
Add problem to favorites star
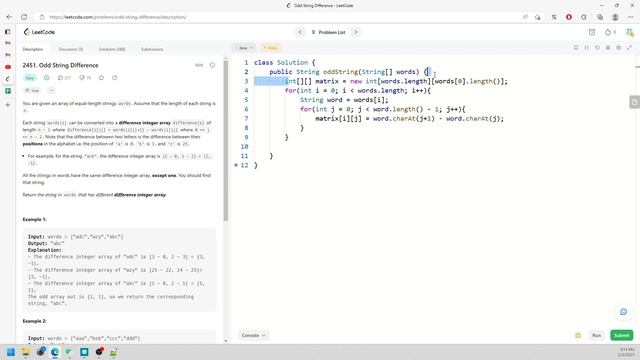(x=101, y=78)
